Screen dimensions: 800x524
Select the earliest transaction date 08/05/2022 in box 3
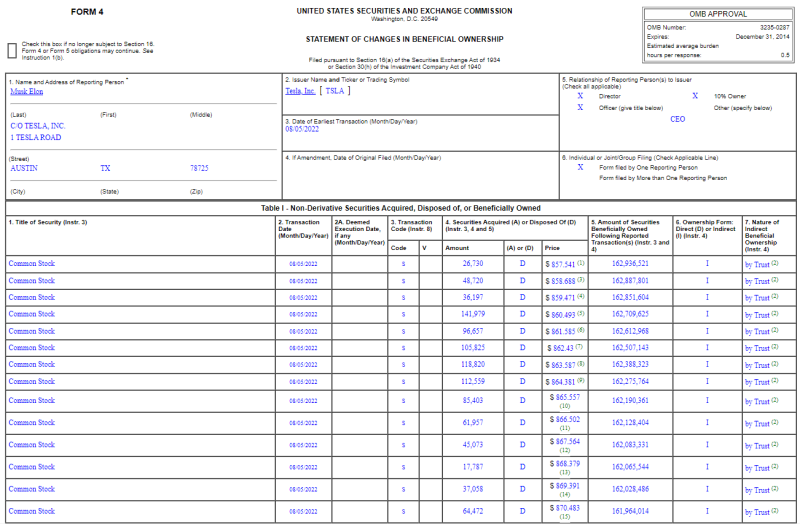(302, 129)
